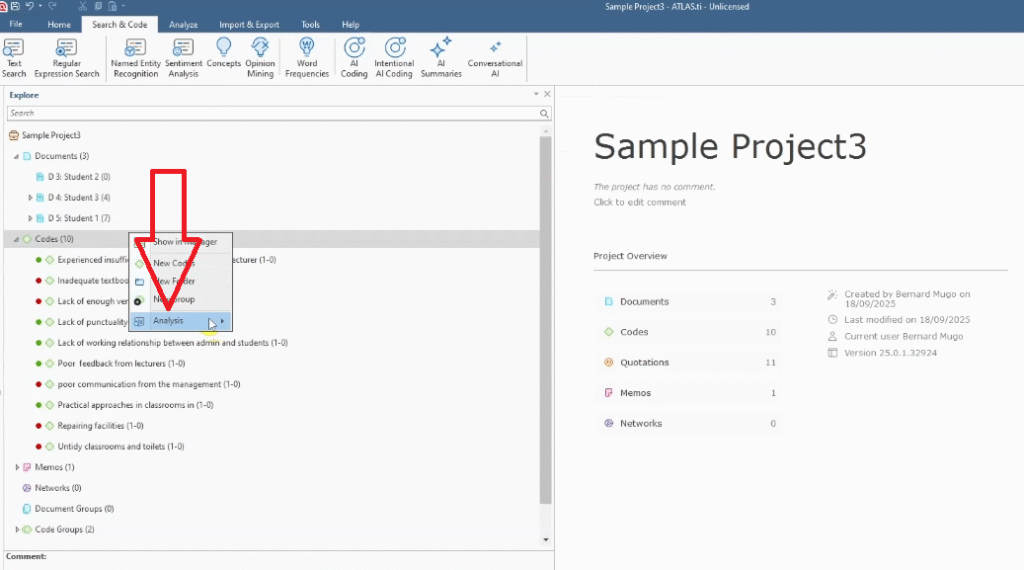Image resolution: width=1024 pixels, height=570 pixels.
Task: Open Quotations in Project Overview
Action: [x=644, y=362]
